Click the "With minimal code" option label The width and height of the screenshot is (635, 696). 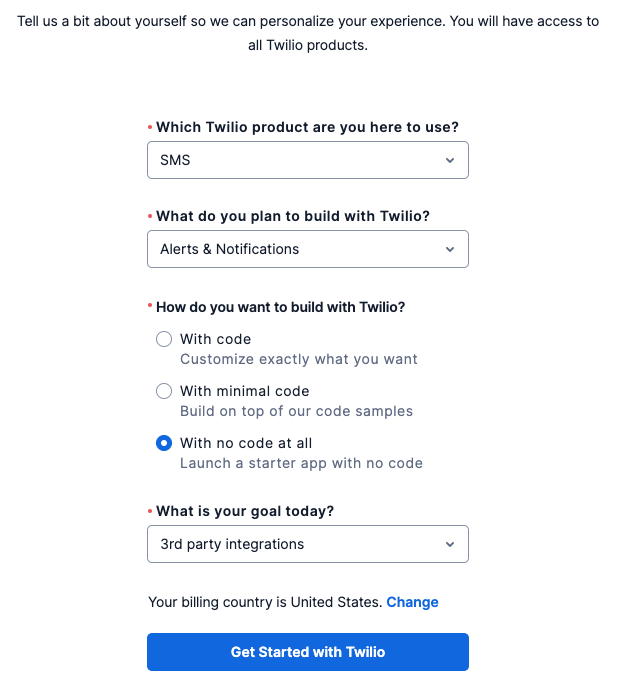tap(244, 391)
